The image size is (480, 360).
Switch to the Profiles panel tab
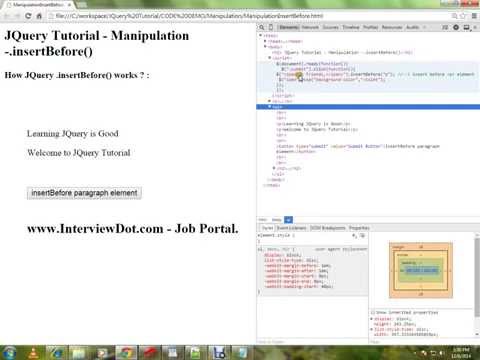click(370, 27)
